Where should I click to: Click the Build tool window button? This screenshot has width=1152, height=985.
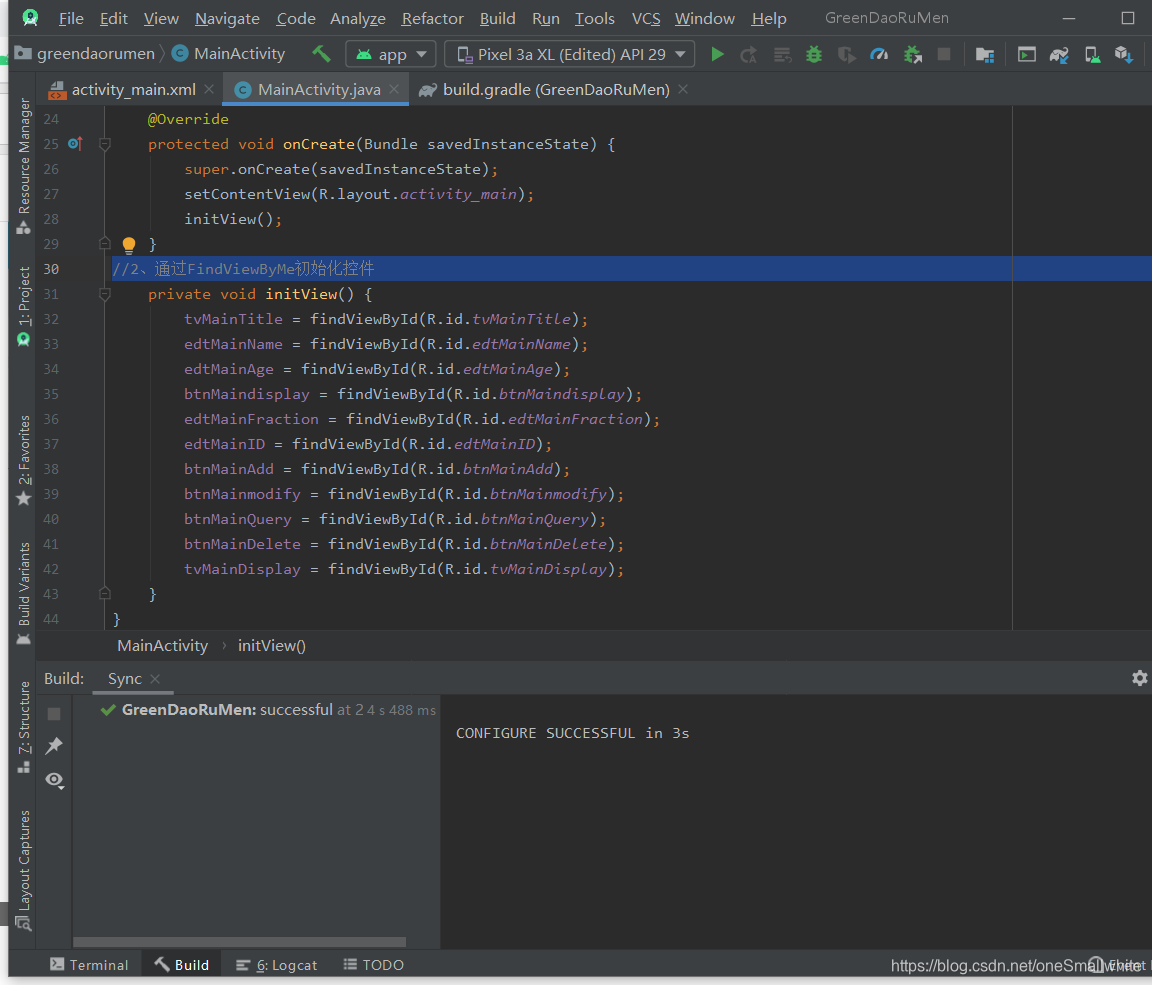point(181,964)
